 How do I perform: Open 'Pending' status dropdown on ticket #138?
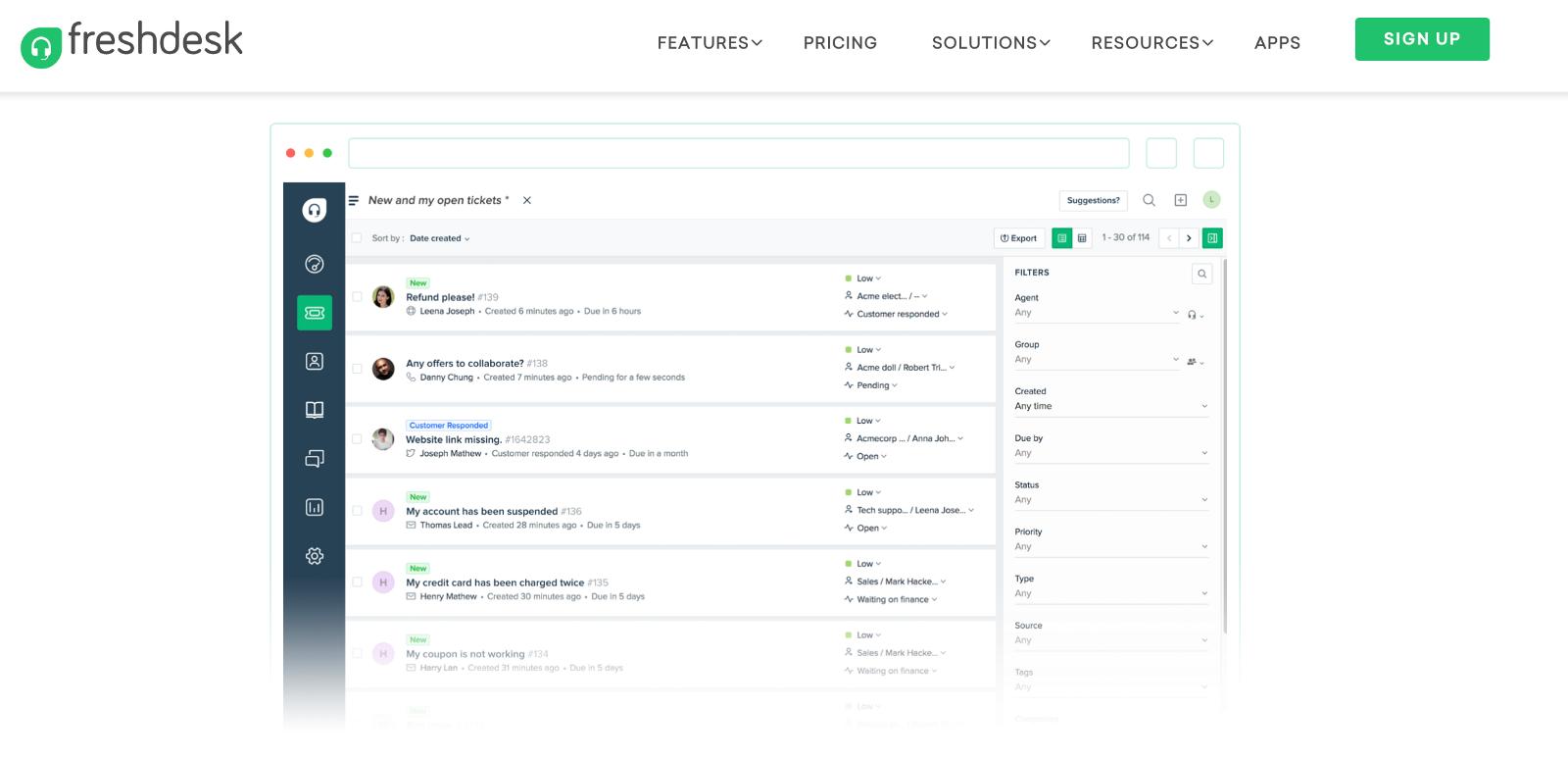871,385
